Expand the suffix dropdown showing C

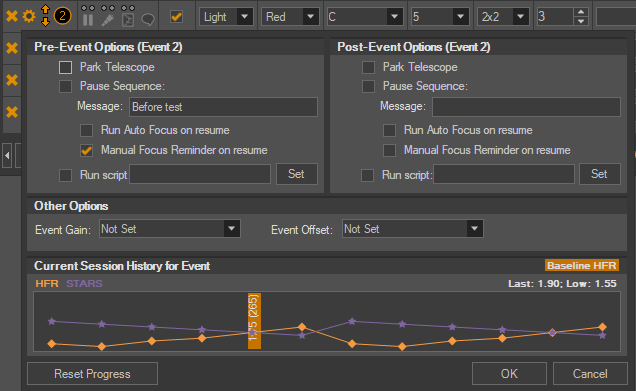coord(365,17)
